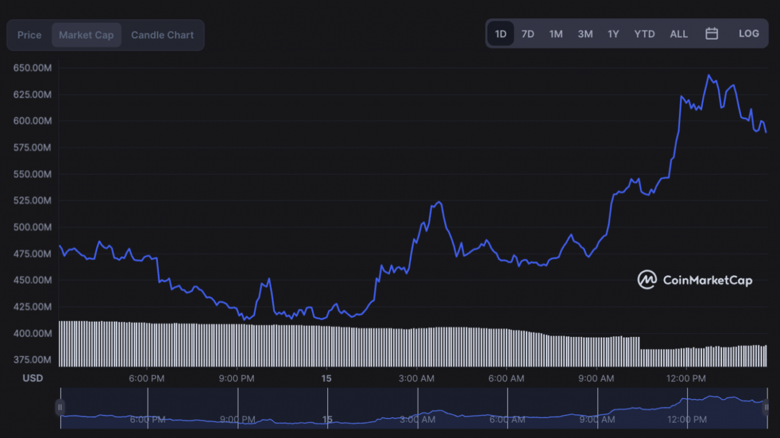Click the left handle of the range navigator
Image resolution: width=780 pixels, height=438 pixels.
(60, 408)
